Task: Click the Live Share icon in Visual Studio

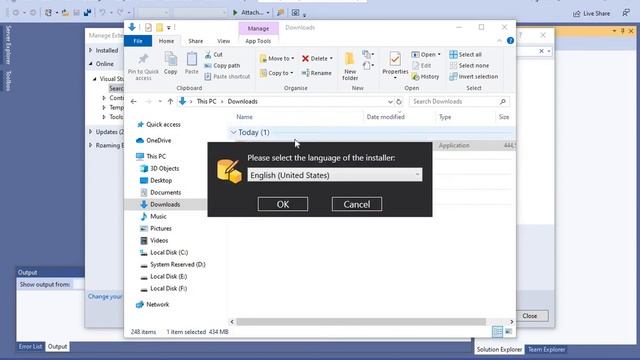Action: [x=577, y=13]
